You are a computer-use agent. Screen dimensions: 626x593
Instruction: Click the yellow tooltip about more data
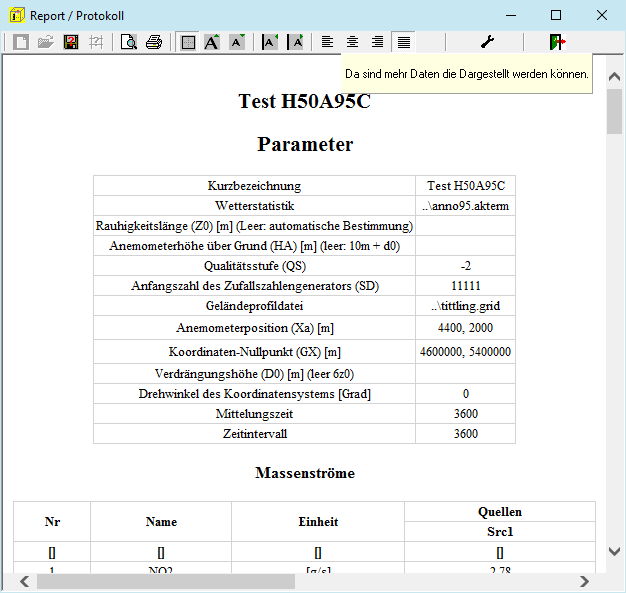coord(467,74)
